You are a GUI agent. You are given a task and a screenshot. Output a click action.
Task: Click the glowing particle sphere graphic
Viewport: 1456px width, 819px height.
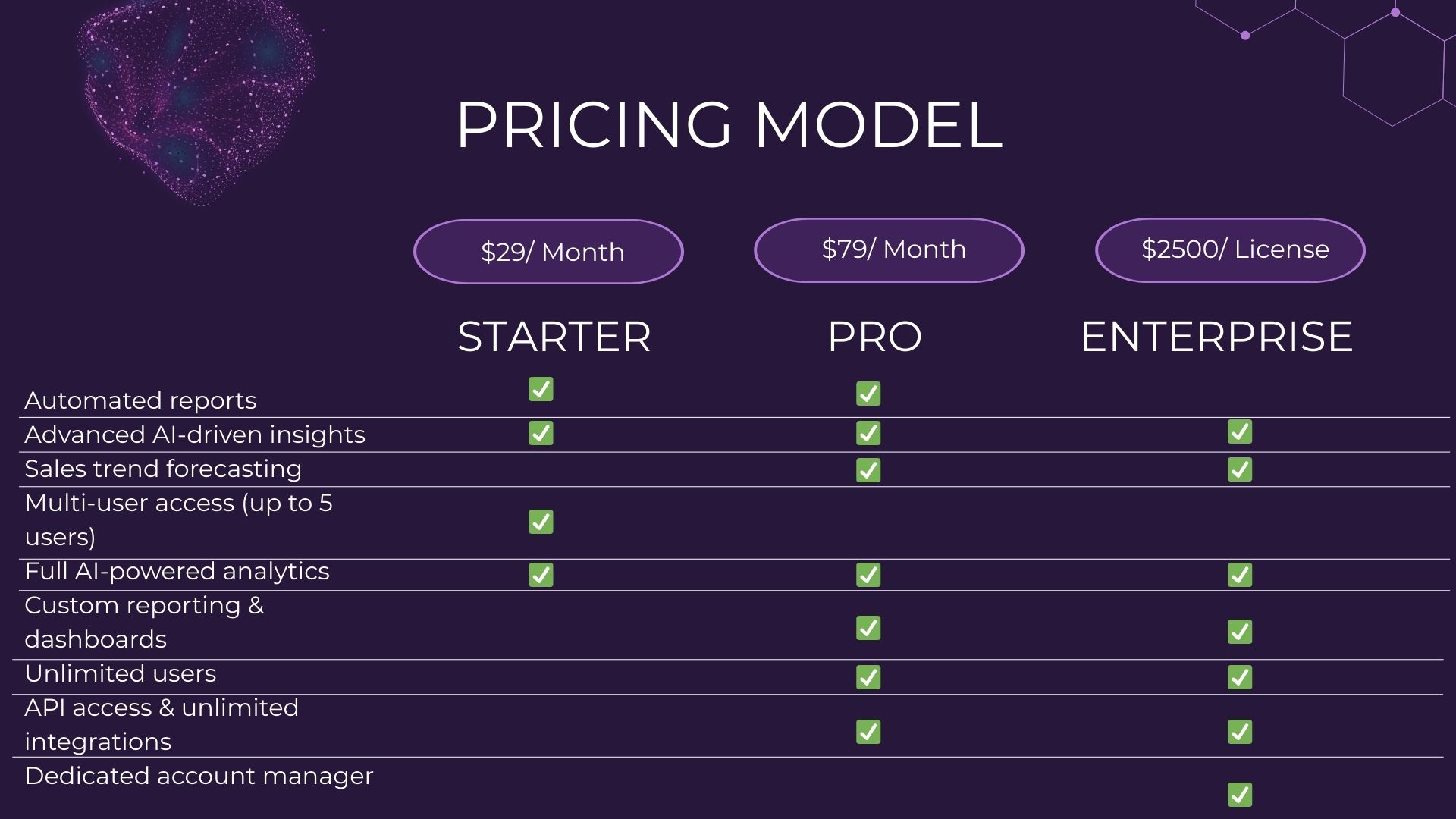click(x=196, y=99)
